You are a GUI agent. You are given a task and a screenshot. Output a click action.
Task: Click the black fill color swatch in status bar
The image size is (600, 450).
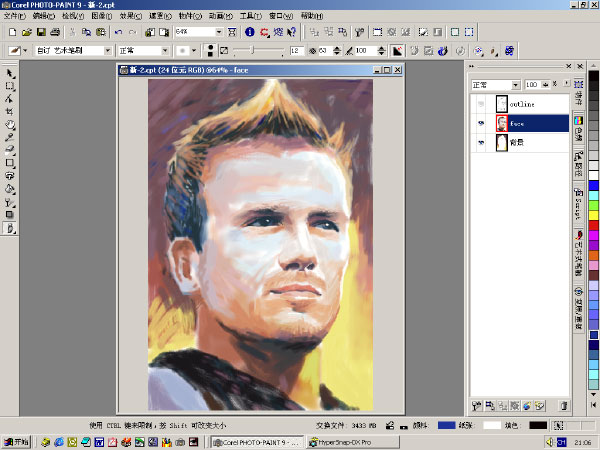click(538, 426)
